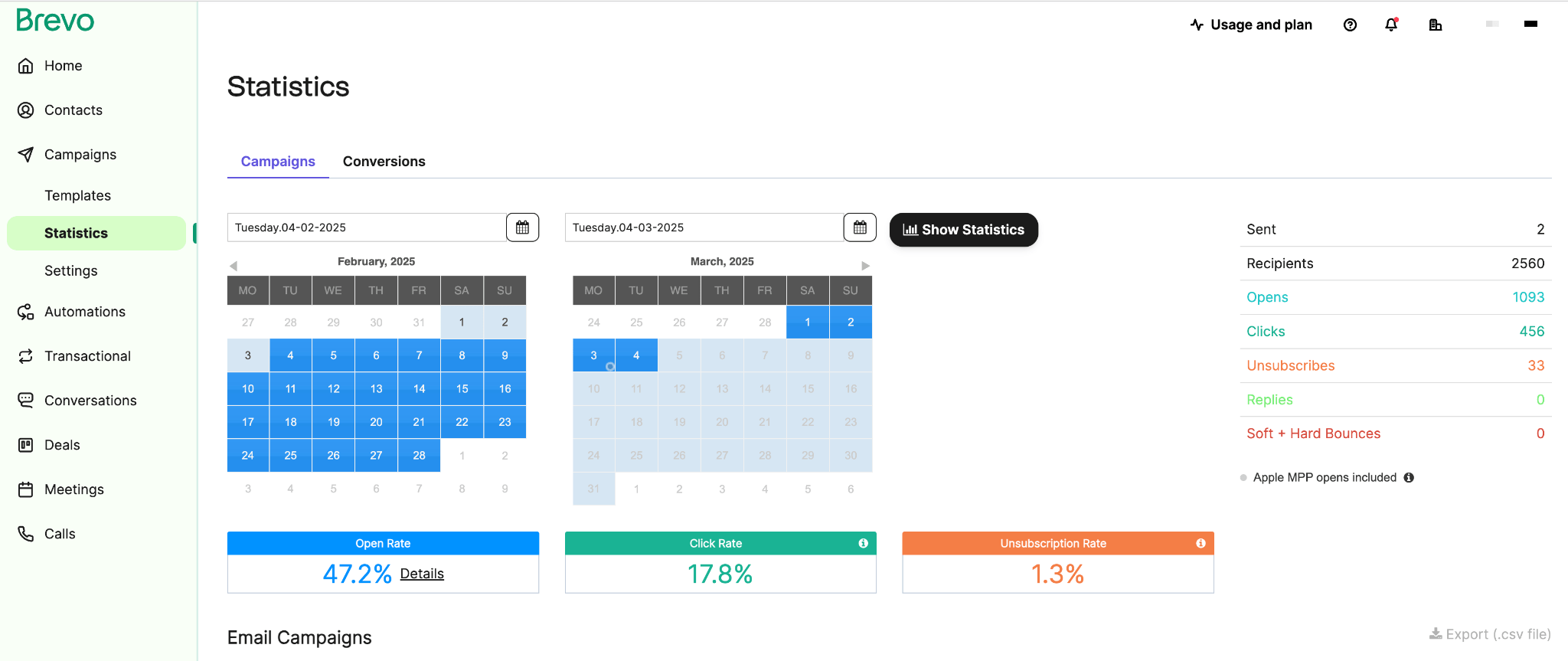
Task: Open the notifications bell icon
Action: [x=1391, y=25]
